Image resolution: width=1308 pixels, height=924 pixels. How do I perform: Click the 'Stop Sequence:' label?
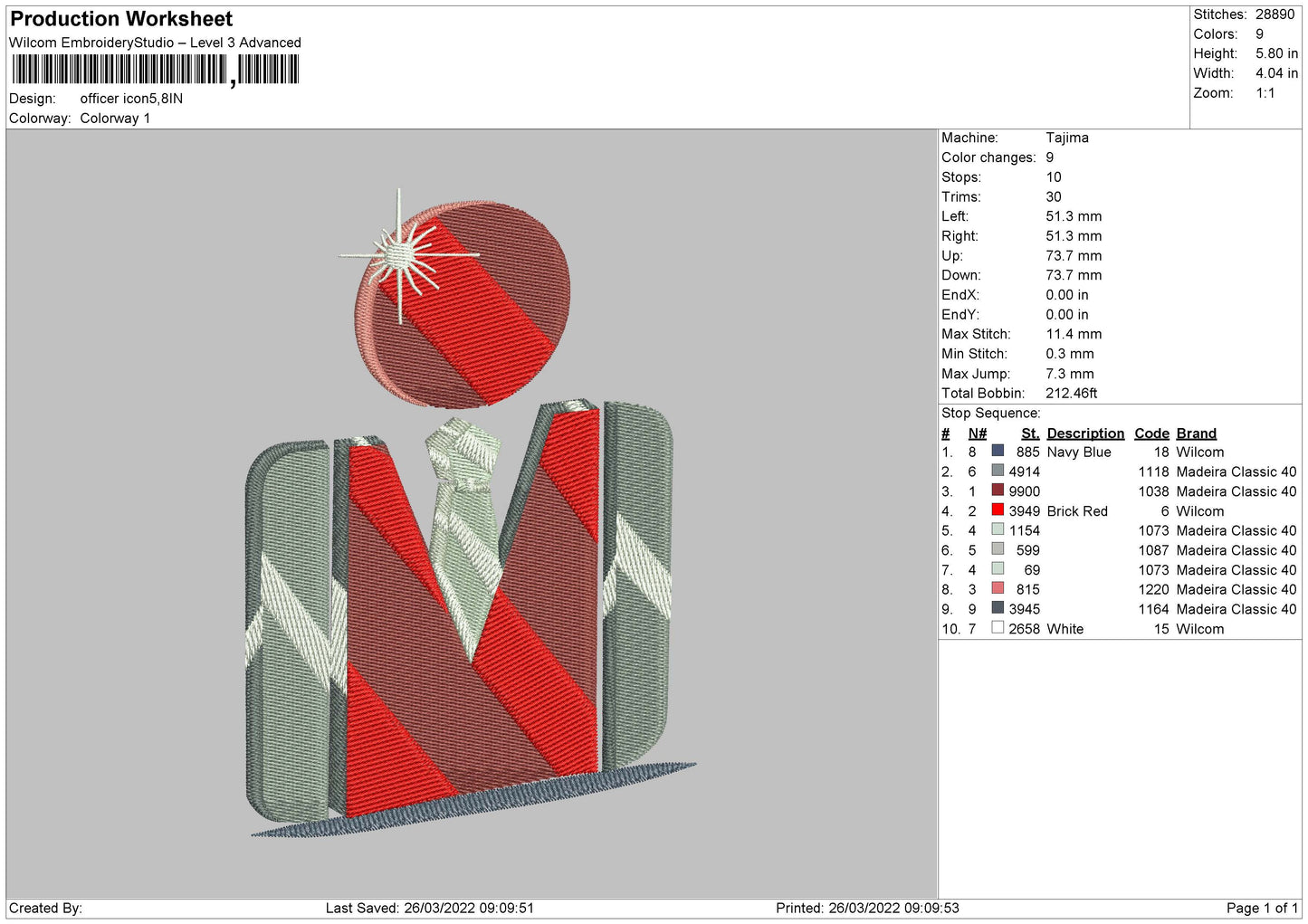click(x=991, y=414)
